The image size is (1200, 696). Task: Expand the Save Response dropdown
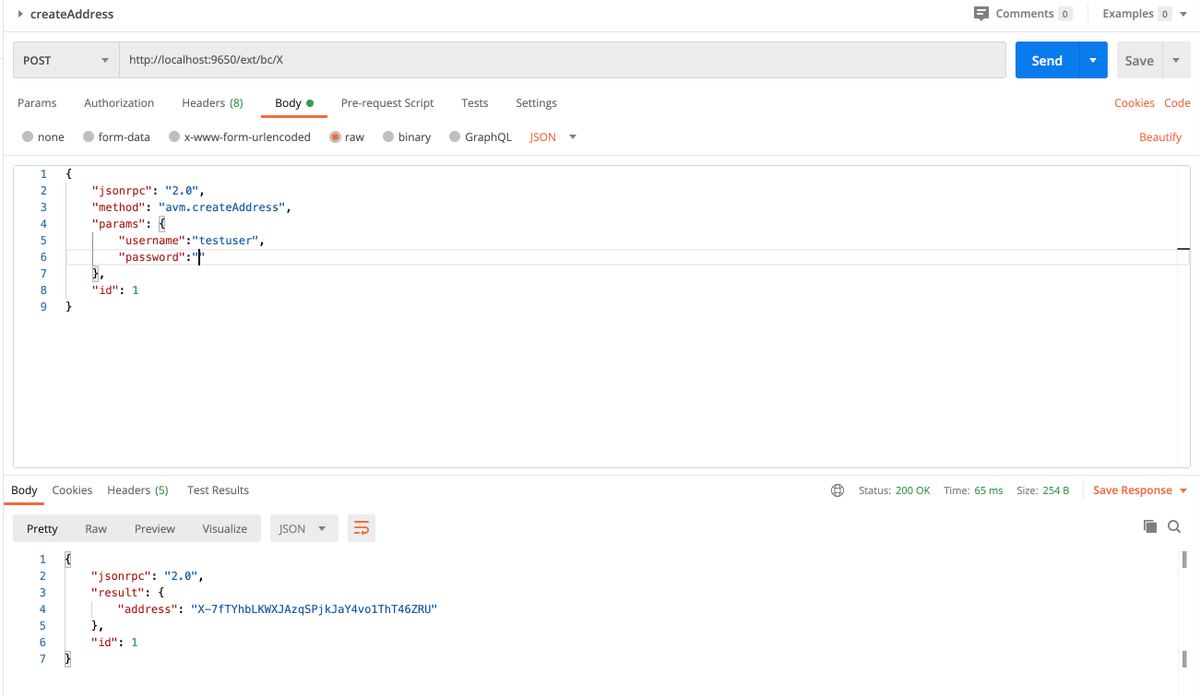1184,491
